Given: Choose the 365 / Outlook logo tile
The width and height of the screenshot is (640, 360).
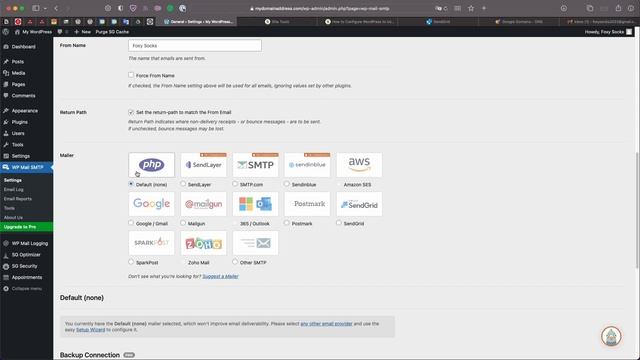Looking at the screenshot, I should [x=256, y=204].
